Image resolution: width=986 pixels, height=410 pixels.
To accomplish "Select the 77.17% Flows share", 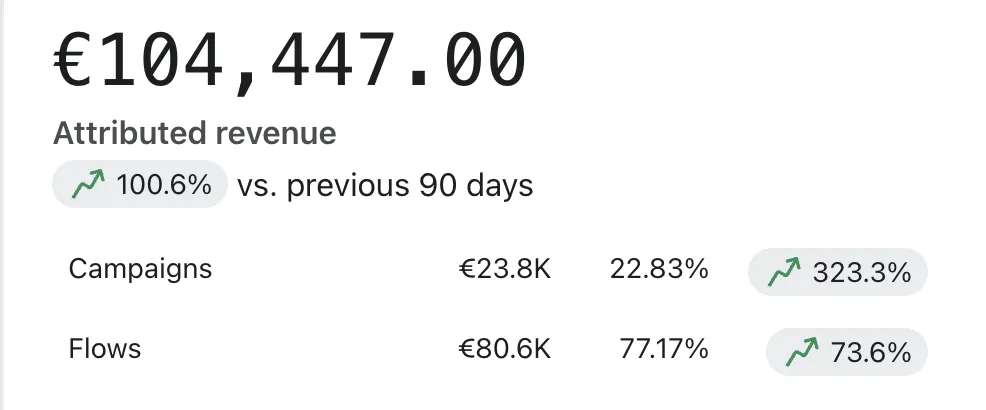I will pyautogui.click(x=664, y=348).
